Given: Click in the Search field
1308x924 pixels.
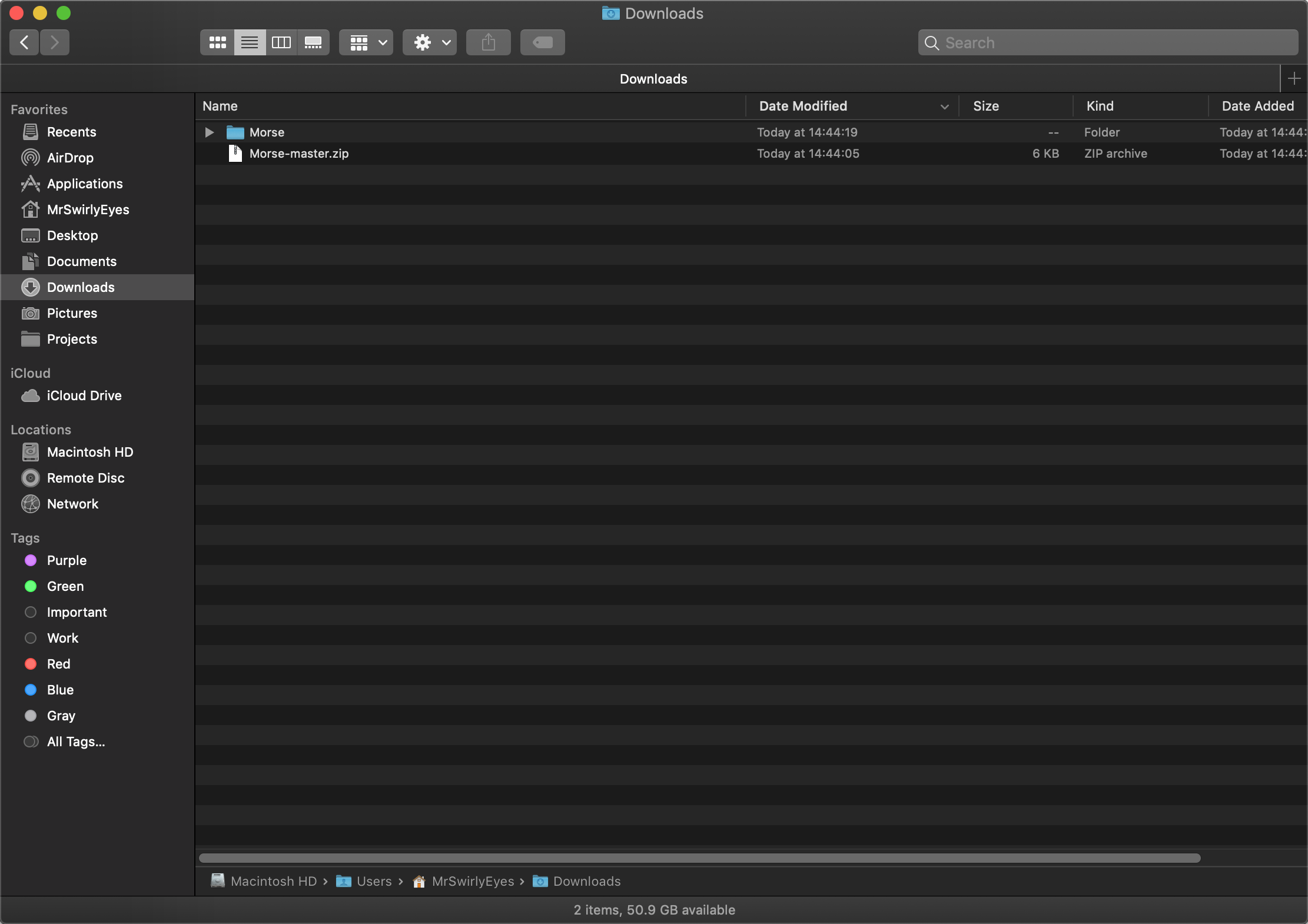Looking at the screenshot, I should (x=1107, y=42).
